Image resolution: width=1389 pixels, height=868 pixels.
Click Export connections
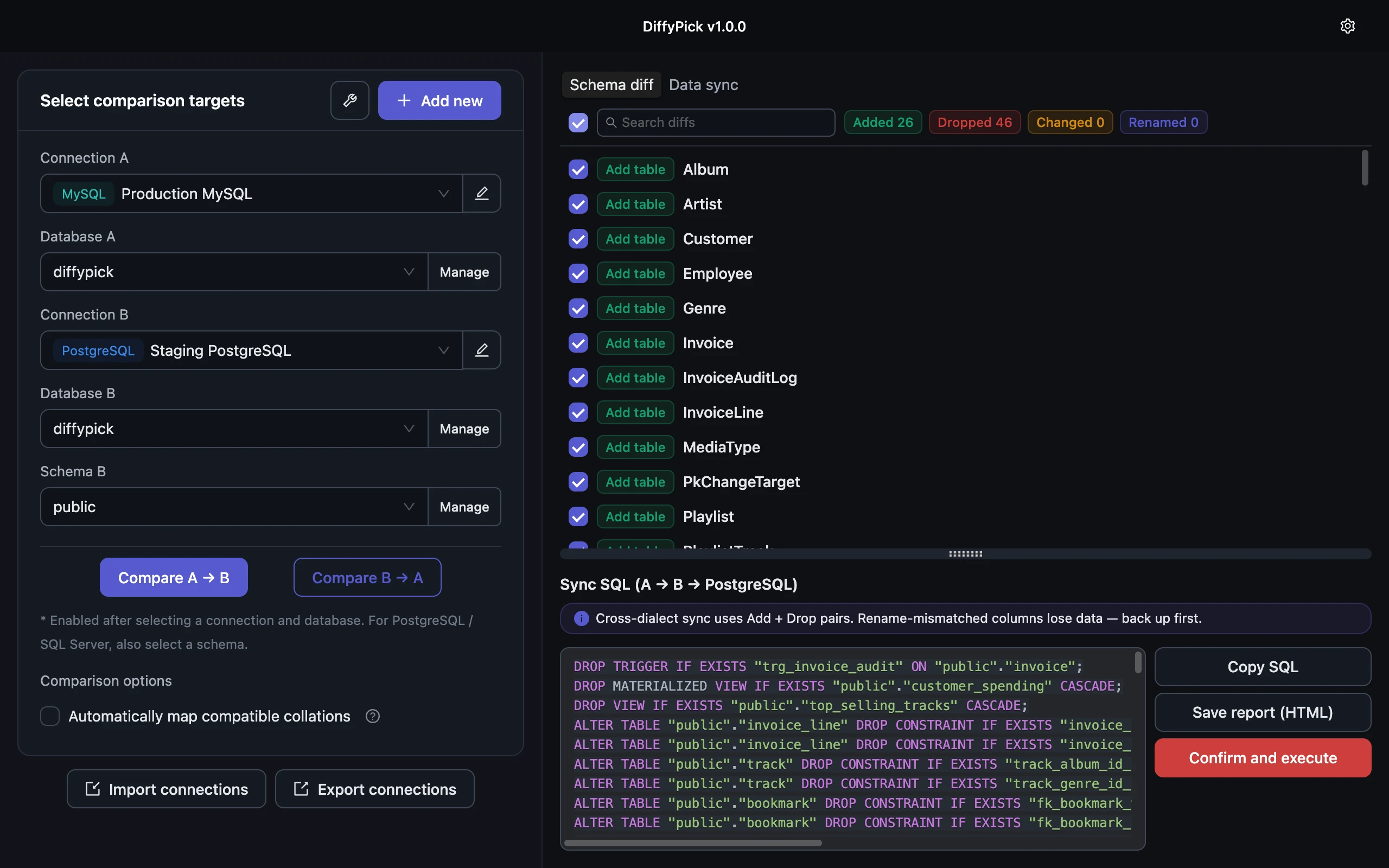point(375,789)
